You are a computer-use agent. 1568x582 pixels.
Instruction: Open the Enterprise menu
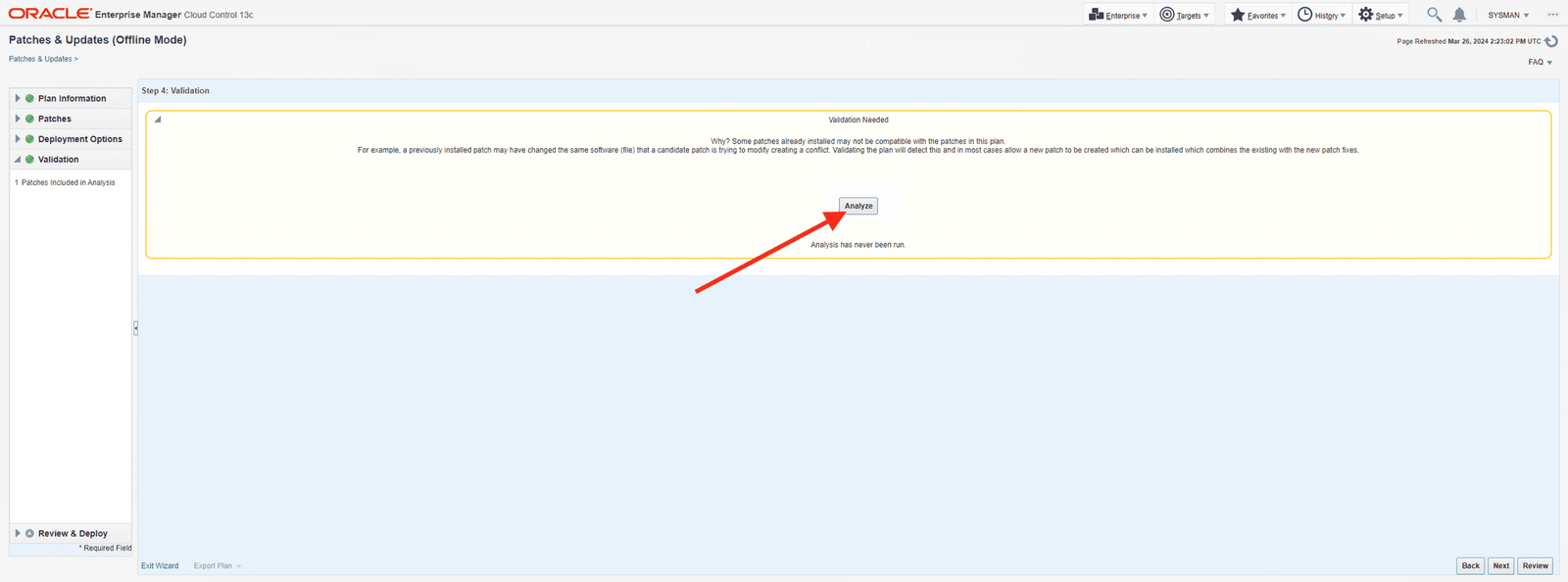pos(1117,15)
